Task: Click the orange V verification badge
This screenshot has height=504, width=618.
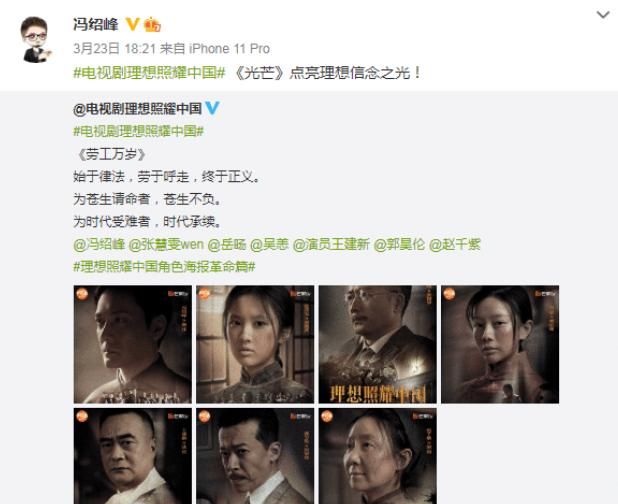Action: 132,24
